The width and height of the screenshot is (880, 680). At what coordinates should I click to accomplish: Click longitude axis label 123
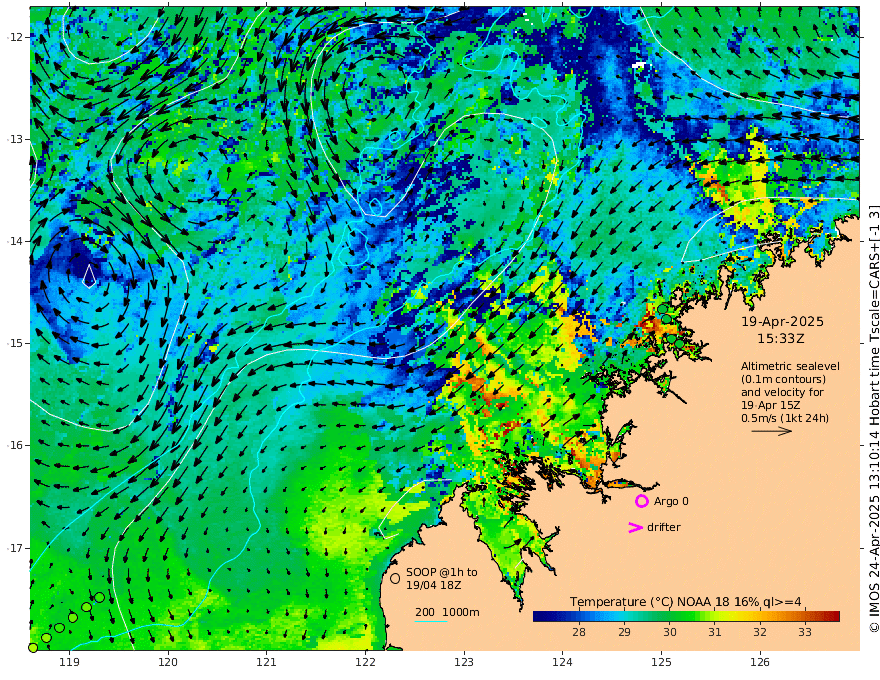pyautogui.click(x=464, y=662)
